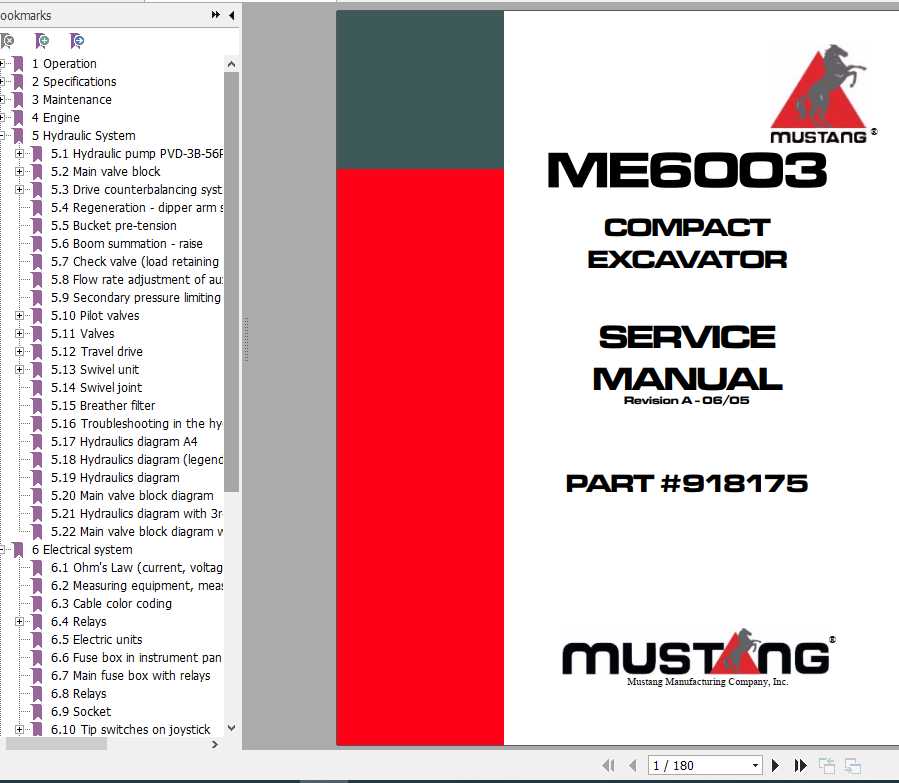Click the single page view icon in status bar
Viewport: 899px width, 783px height.
(827, 765)
